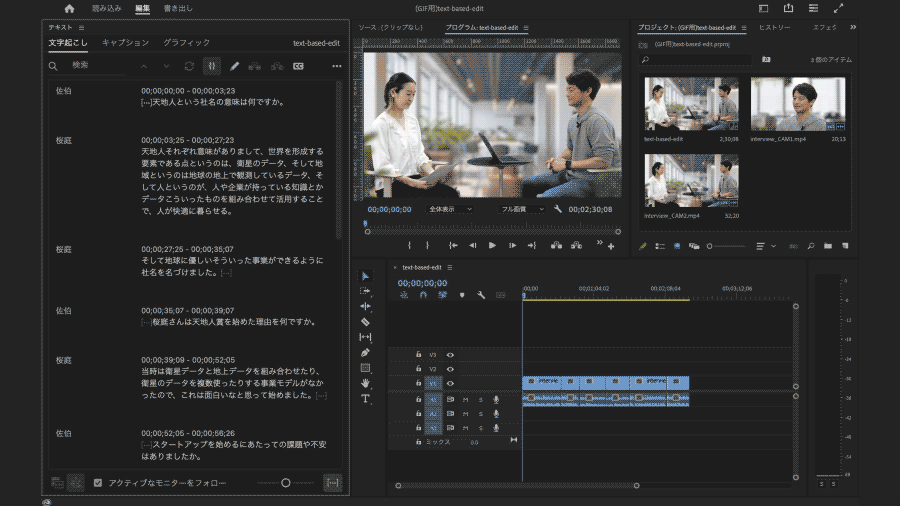Toggle visibility eye of track V2
Screen dimensions: 900x506
(x=450, y=369)
